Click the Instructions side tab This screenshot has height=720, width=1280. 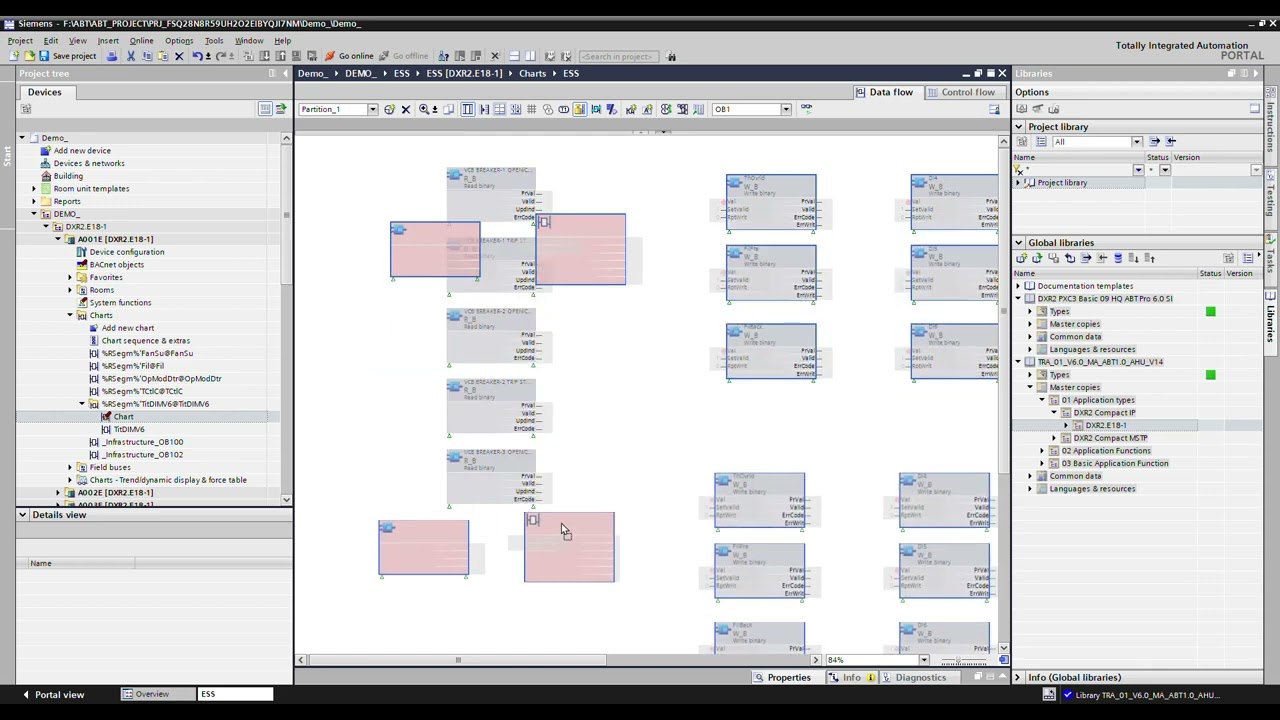click(1271, 125)
